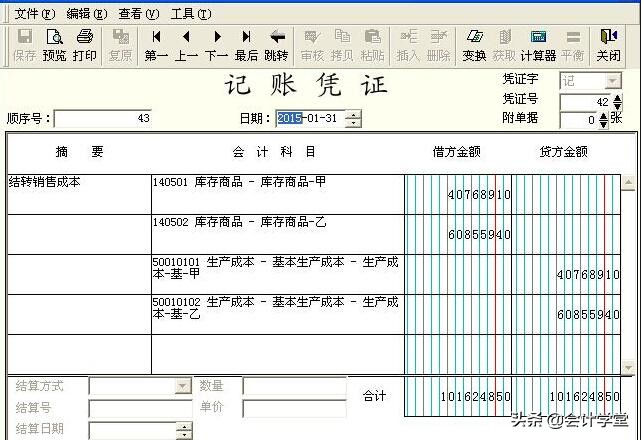Click the 顺序号 input field

pyautogui.click(x=103, y=119)
